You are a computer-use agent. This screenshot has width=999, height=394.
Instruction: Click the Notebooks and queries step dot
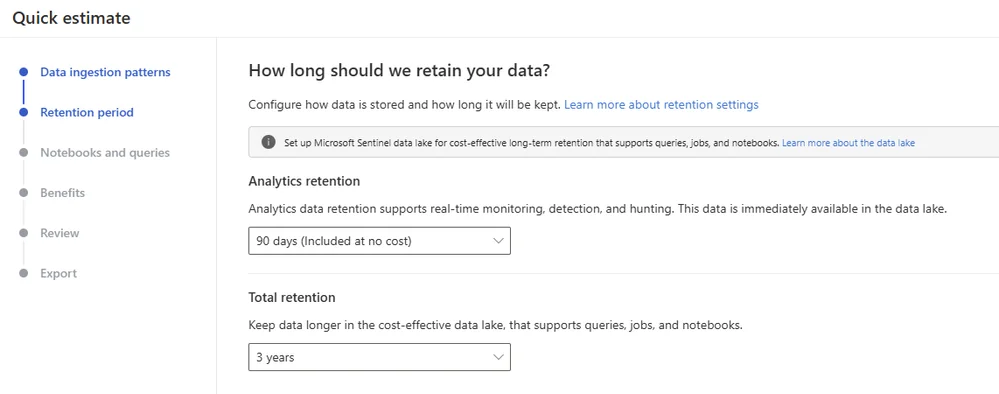(x=24, y=152)
